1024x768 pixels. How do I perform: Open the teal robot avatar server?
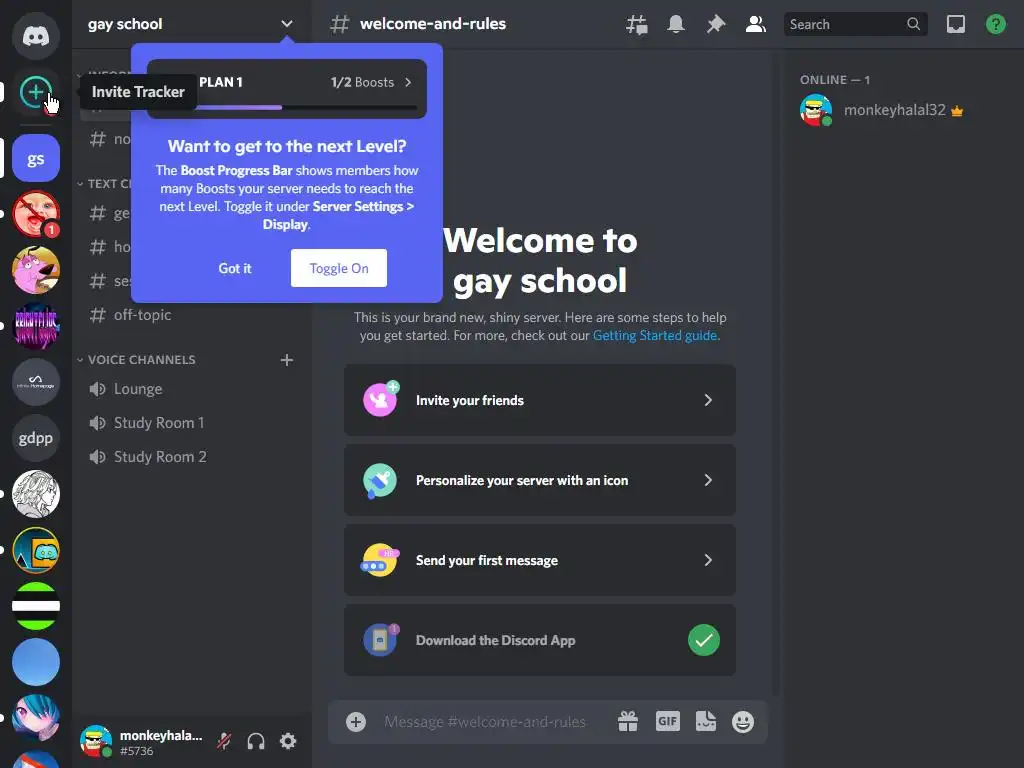[x=35, y=550]
